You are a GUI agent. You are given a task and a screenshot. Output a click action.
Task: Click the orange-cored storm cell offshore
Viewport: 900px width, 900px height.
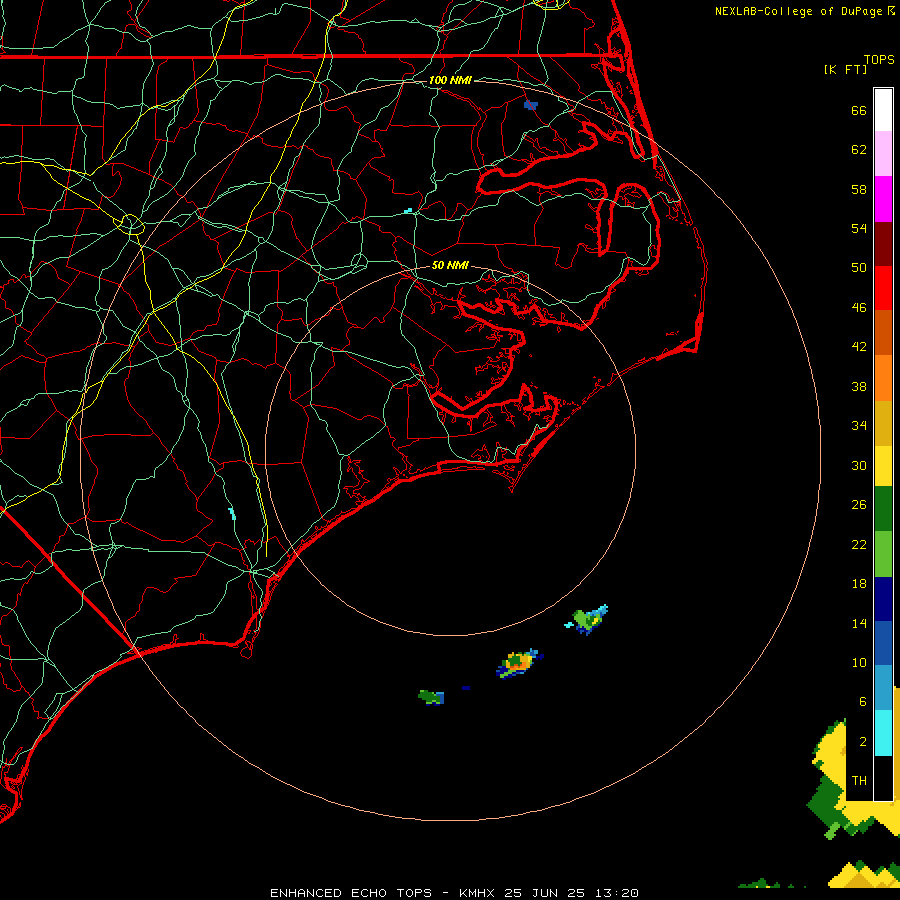click(x=519, y=663)
